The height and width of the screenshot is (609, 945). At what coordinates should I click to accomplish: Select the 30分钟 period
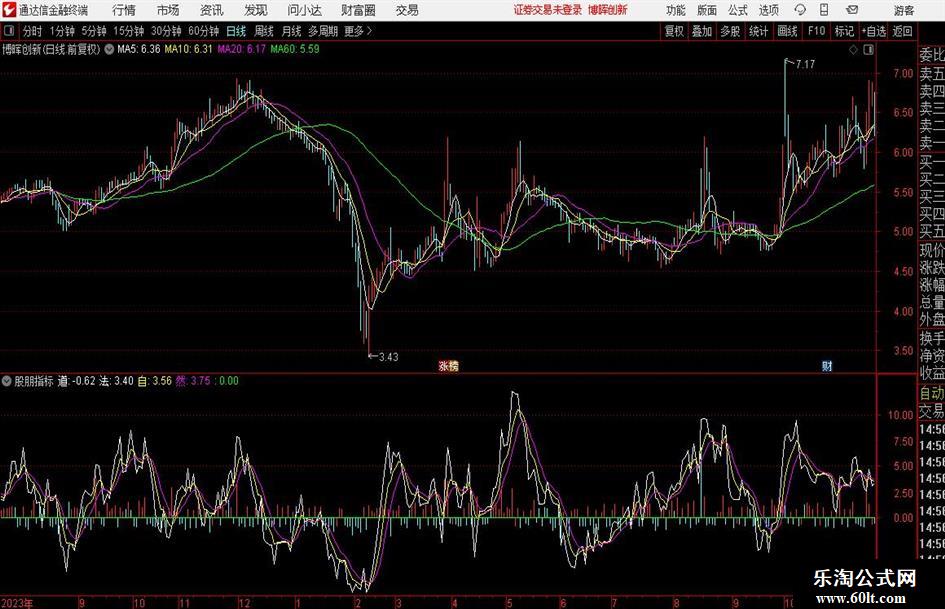click(166, 31)
